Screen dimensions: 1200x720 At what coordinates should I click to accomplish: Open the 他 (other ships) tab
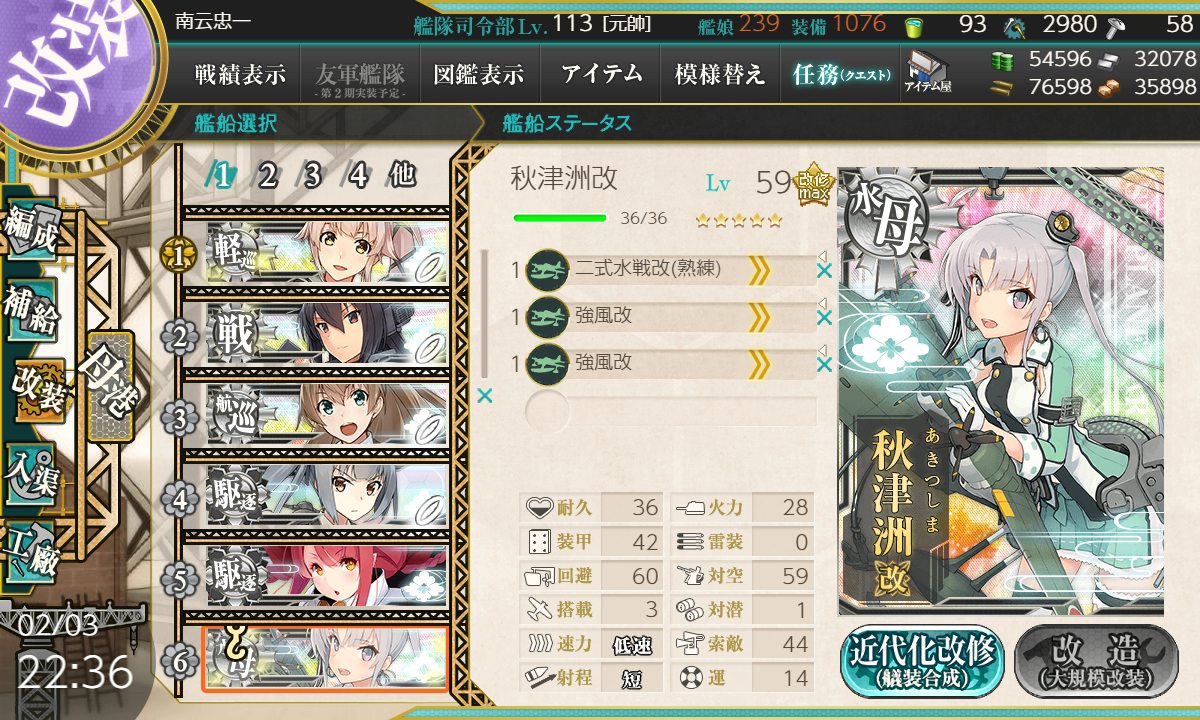pyautogui.click(x=402, y=175)
